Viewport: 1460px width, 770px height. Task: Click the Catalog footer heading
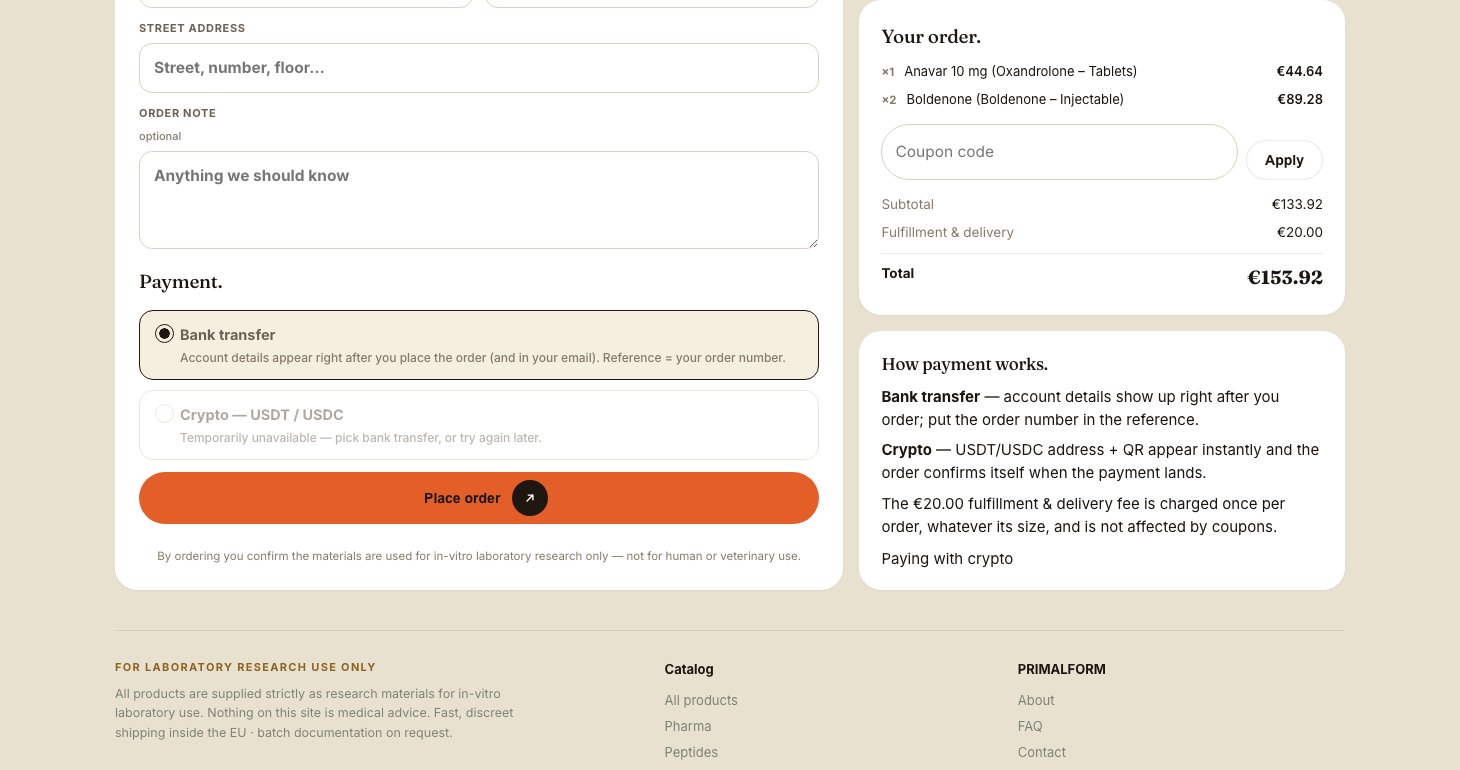tap(689, 669)
